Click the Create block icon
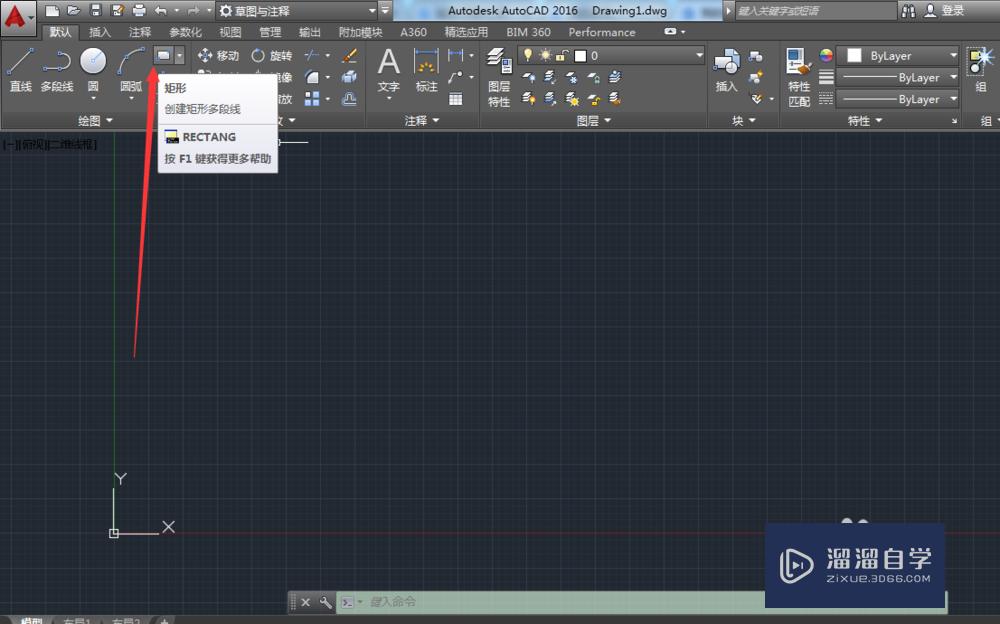The image size is (1000, 624). [756, 56]
